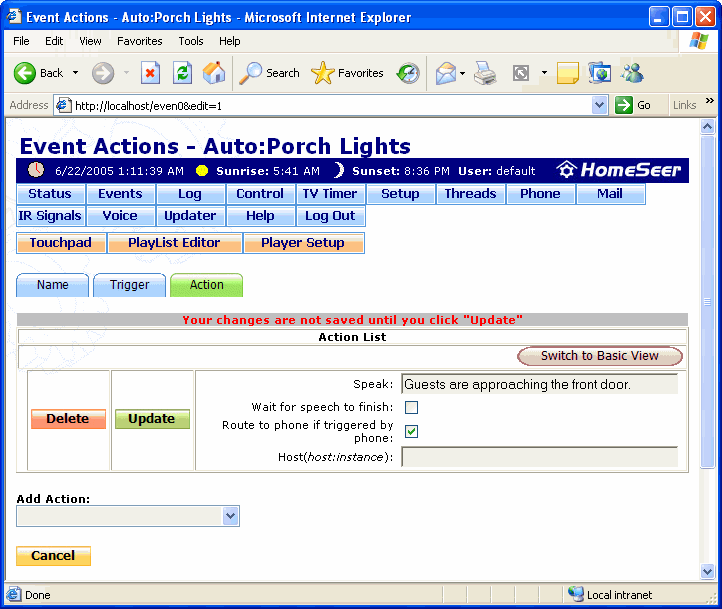
Task: Print page using printer icon
Action: coord(485,73)
